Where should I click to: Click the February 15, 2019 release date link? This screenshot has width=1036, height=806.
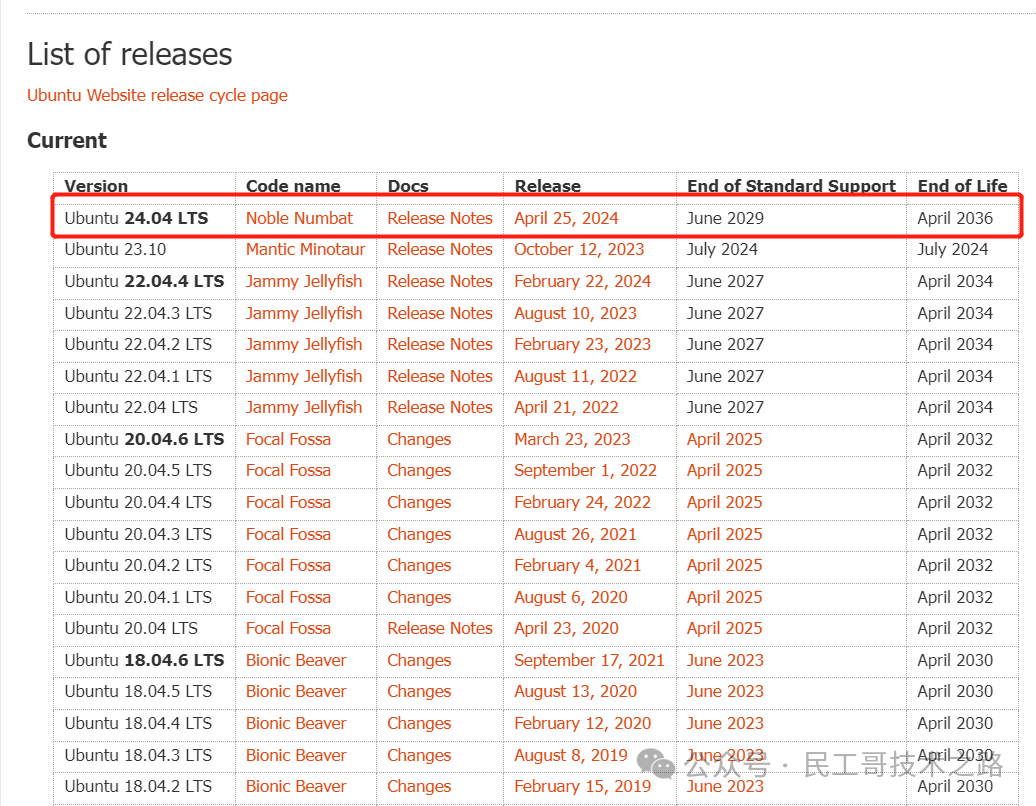(582, 786)
